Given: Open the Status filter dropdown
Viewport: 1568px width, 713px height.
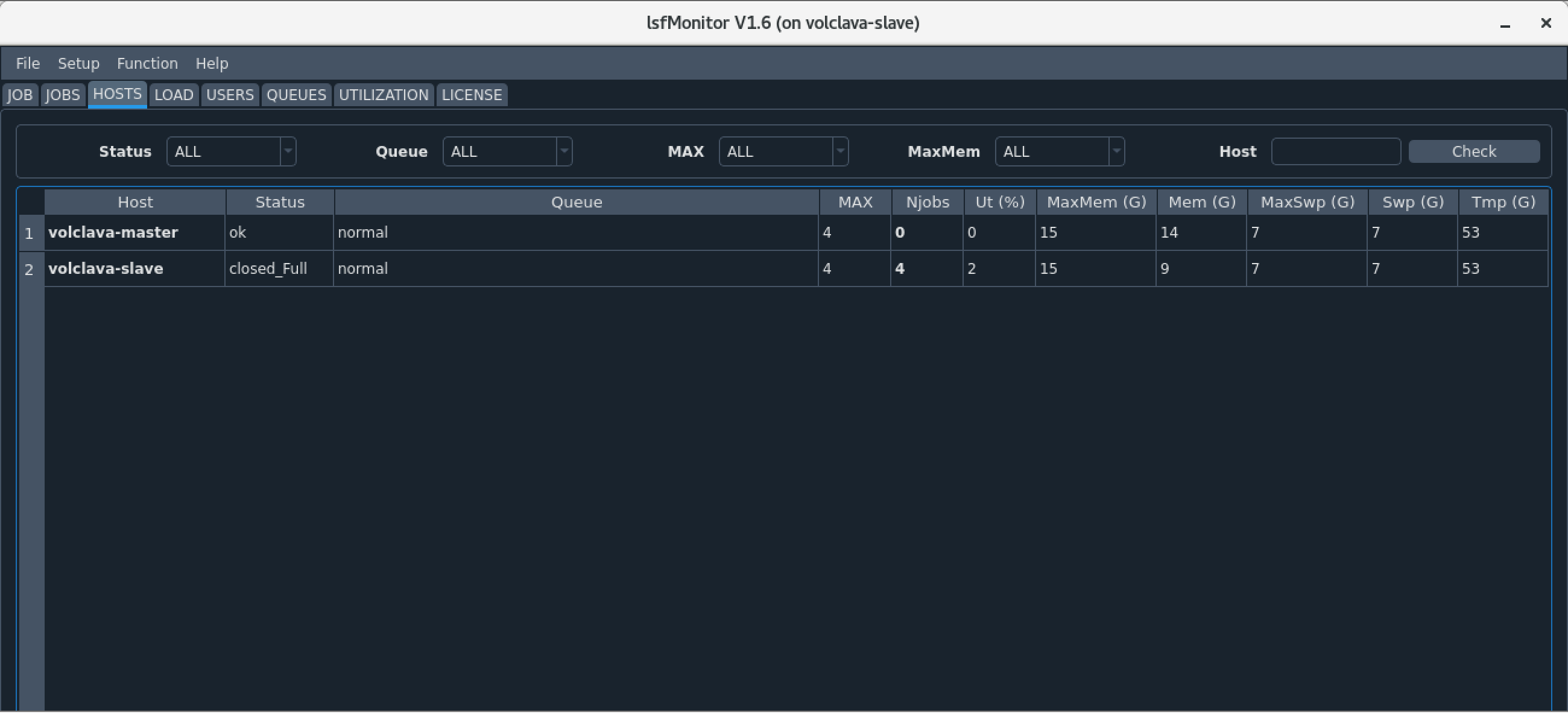Looking at the screenshot, I should (x=232, y=151).
